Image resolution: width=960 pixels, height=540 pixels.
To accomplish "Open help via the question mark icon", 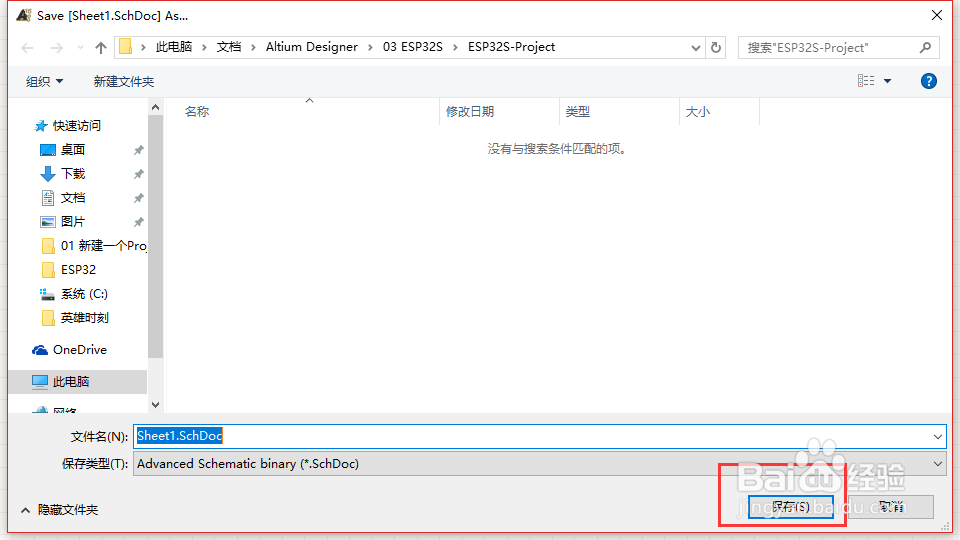I will point(928,81).
